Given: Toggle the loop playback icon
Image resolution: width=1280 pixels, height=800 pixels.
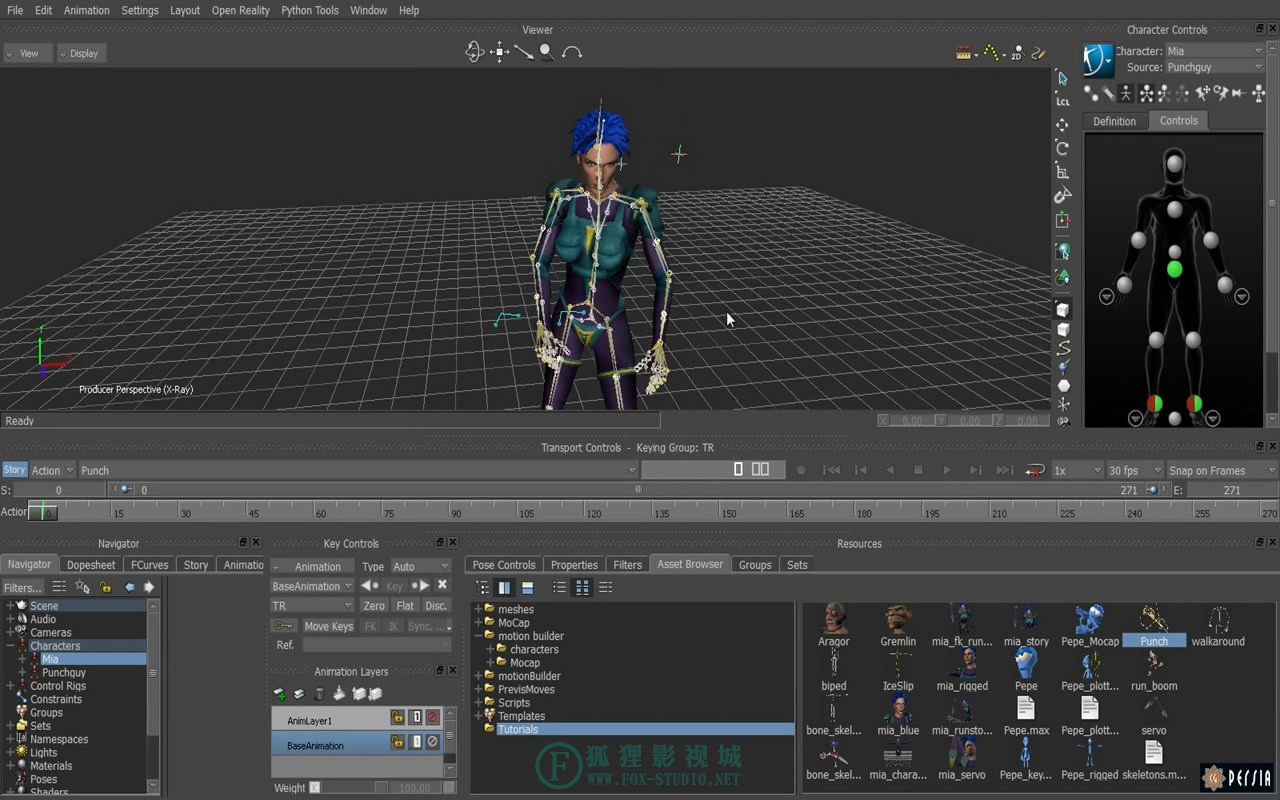Looking at the screenshot, I should (x=1035, y=470).
